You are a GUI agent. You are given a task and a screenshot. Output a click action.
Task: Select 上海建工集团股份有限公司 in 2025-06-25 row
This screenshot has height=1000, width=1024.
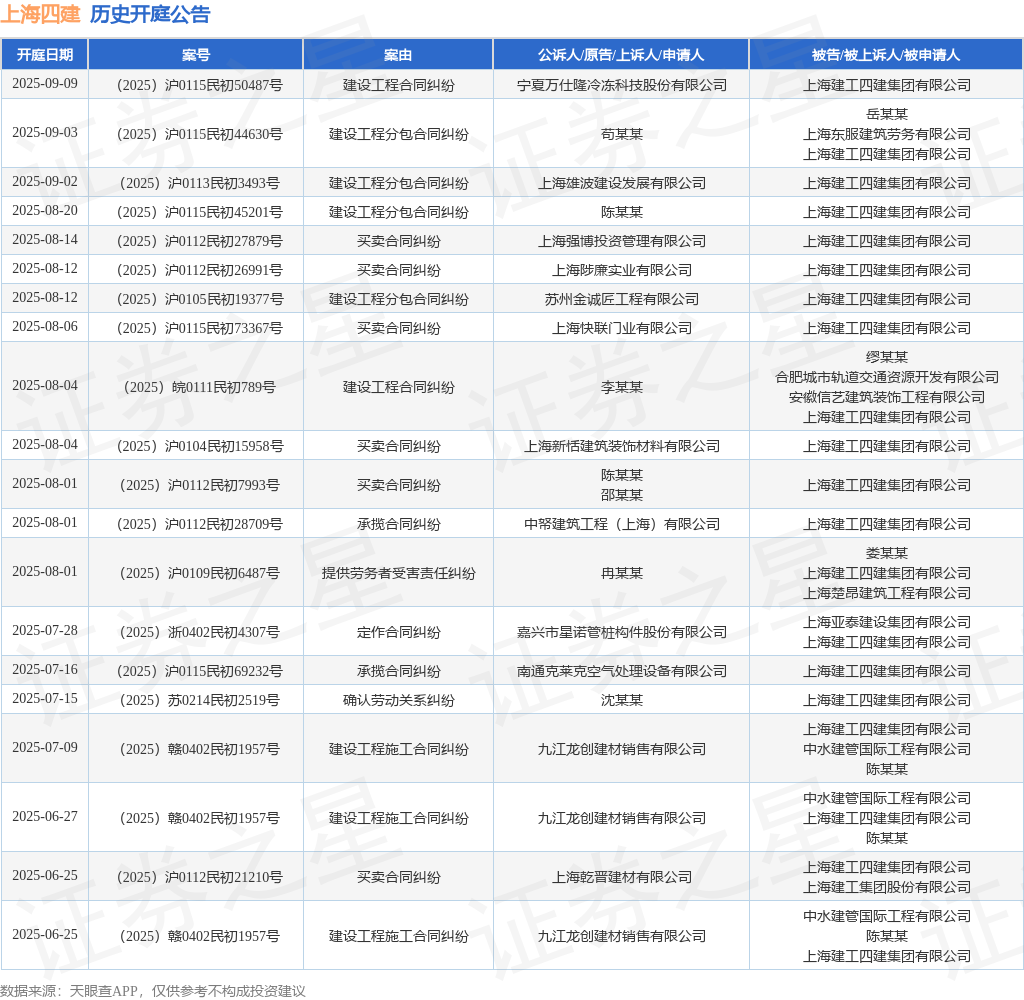885,886
